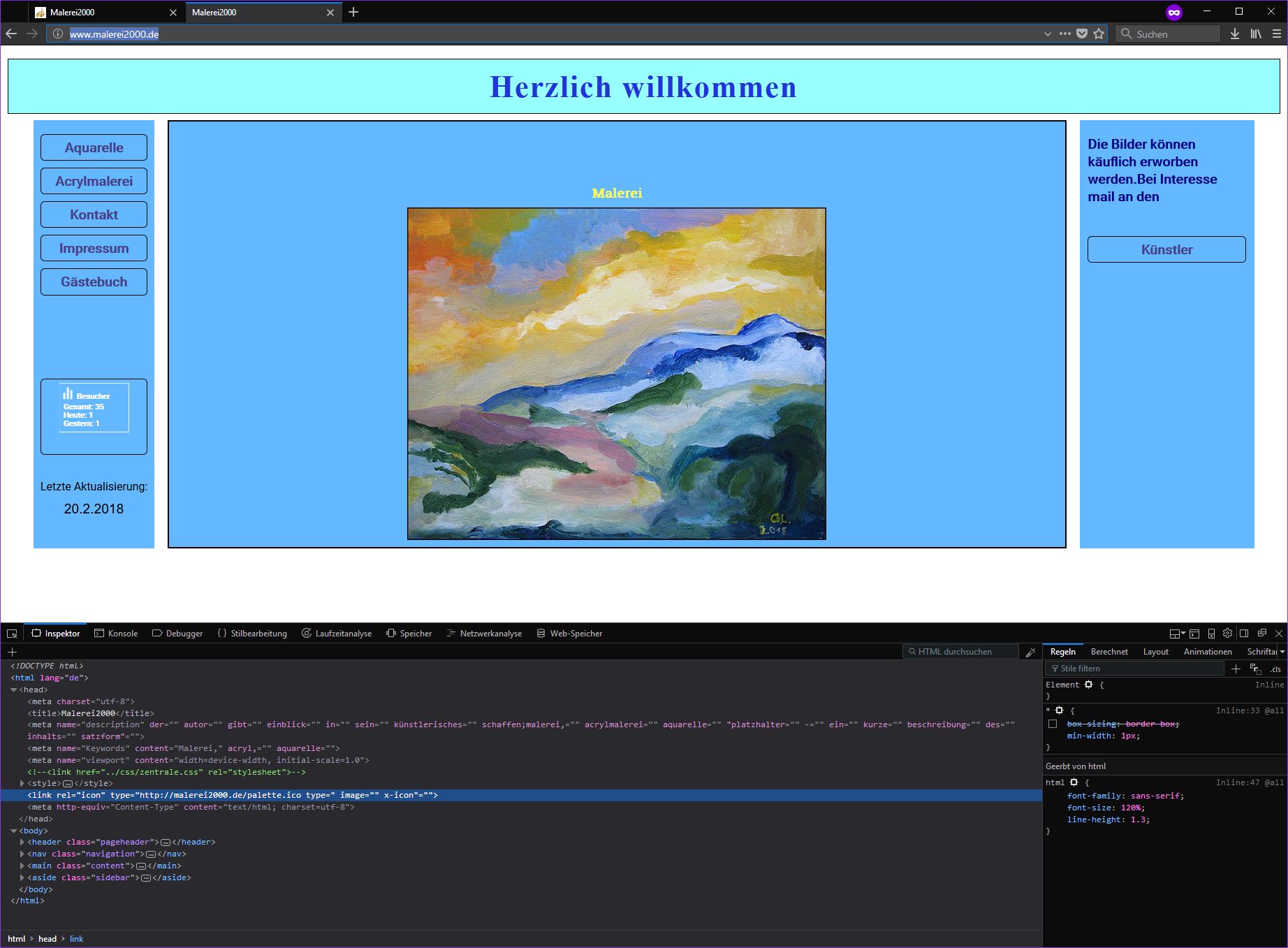The image size is (1288, 948).
Task: Expand the aside sidebar node
Action: coord(22,877)
